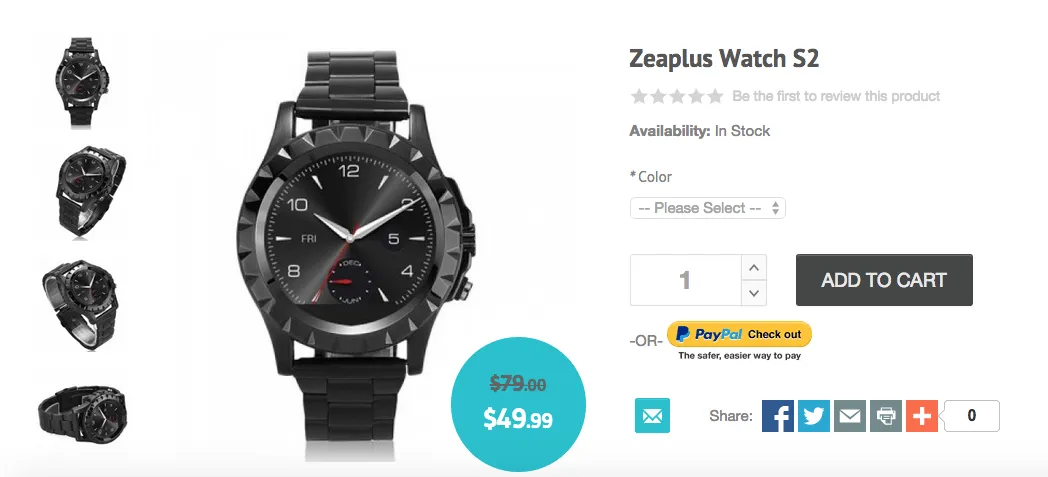
Task: Click the teal email-a-friend envelope icon
Action: pos(652,416)
